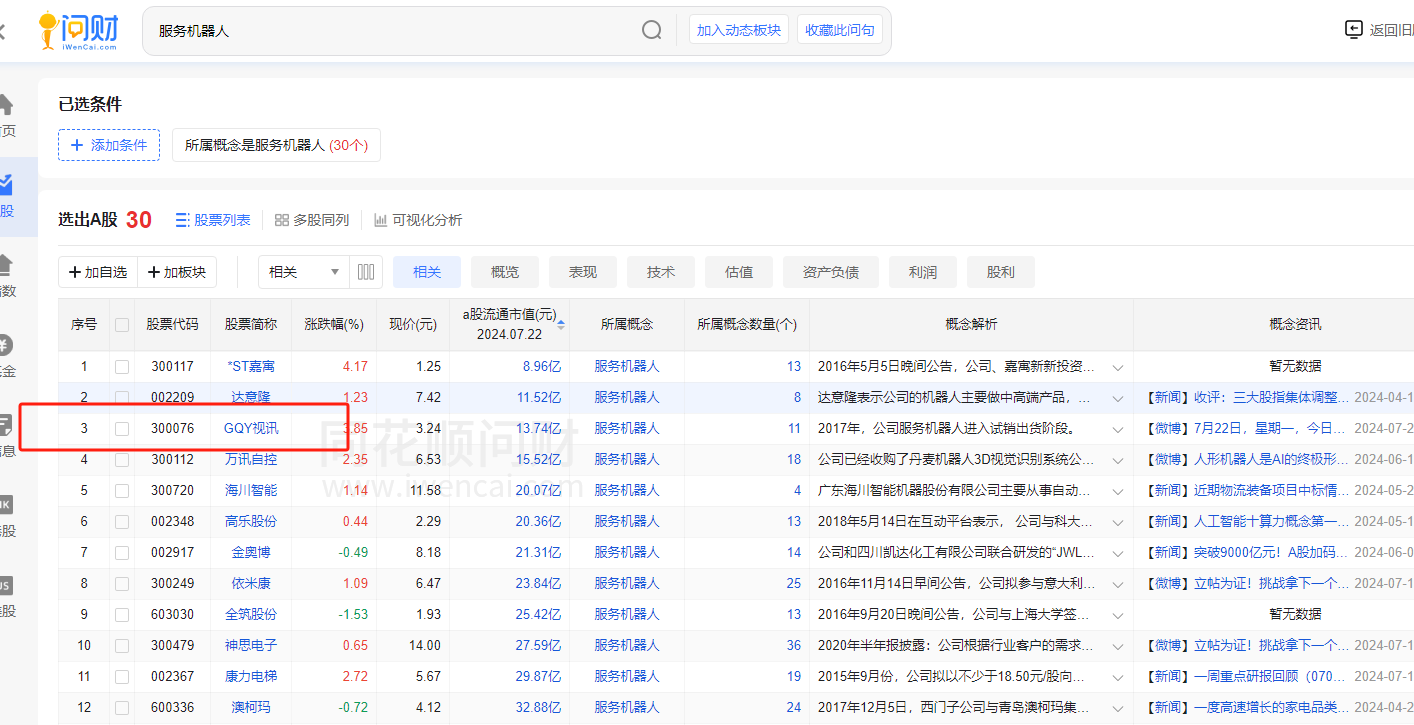Click the 添加条件 button

click(109, 145)
